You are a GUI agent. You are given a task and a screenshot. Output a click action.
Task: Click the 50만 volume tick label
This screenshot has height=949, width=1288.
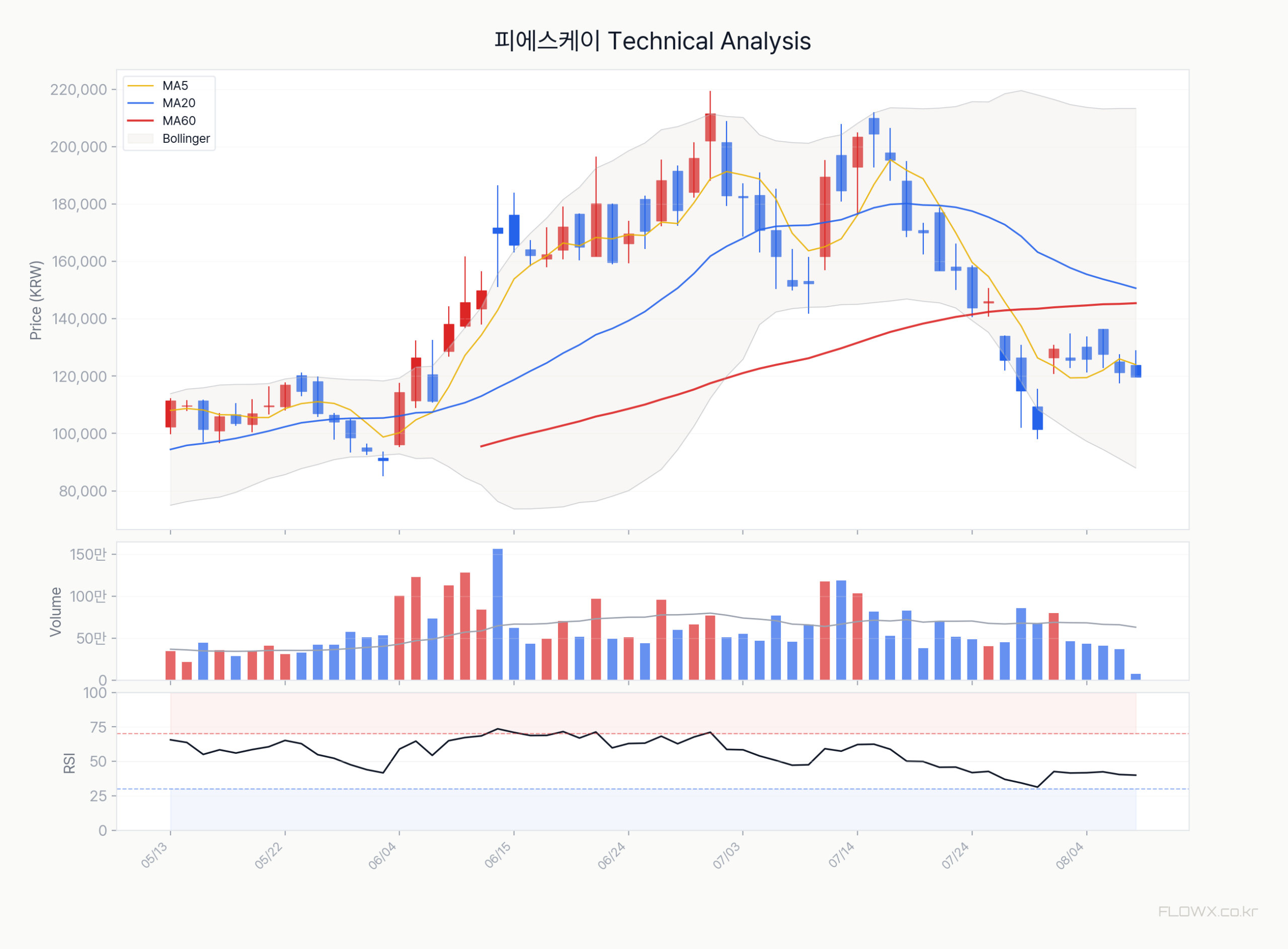coord(92,638)
